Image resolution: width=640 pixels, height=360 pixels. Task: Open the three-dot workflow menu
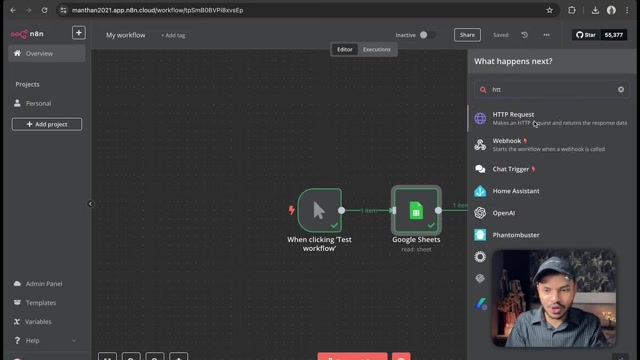coord(546,35)
